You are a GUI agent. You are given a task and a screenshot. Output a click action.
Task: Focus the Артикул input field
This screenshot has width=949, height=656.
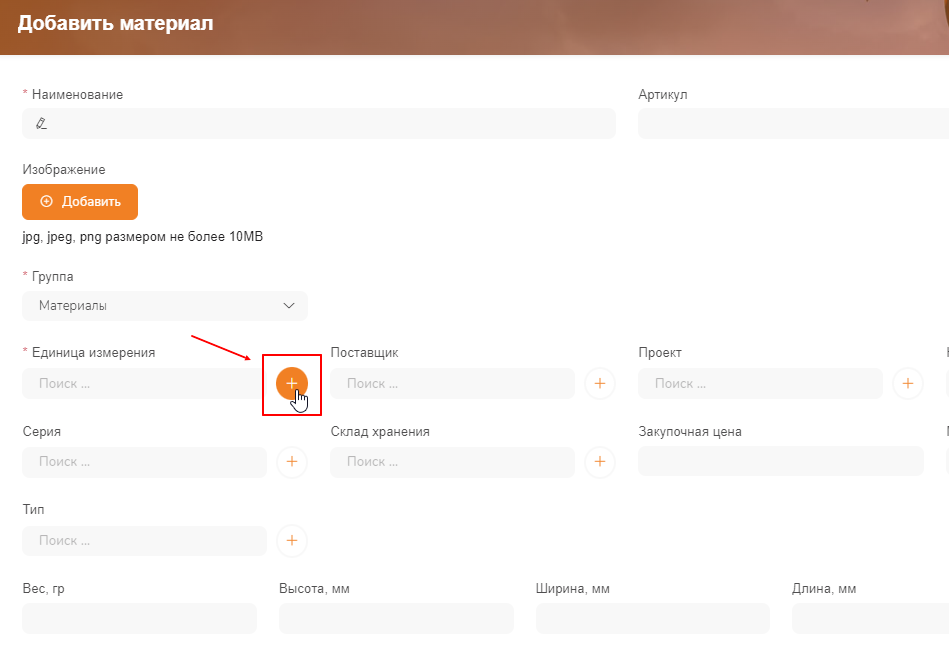coord(793,123)
